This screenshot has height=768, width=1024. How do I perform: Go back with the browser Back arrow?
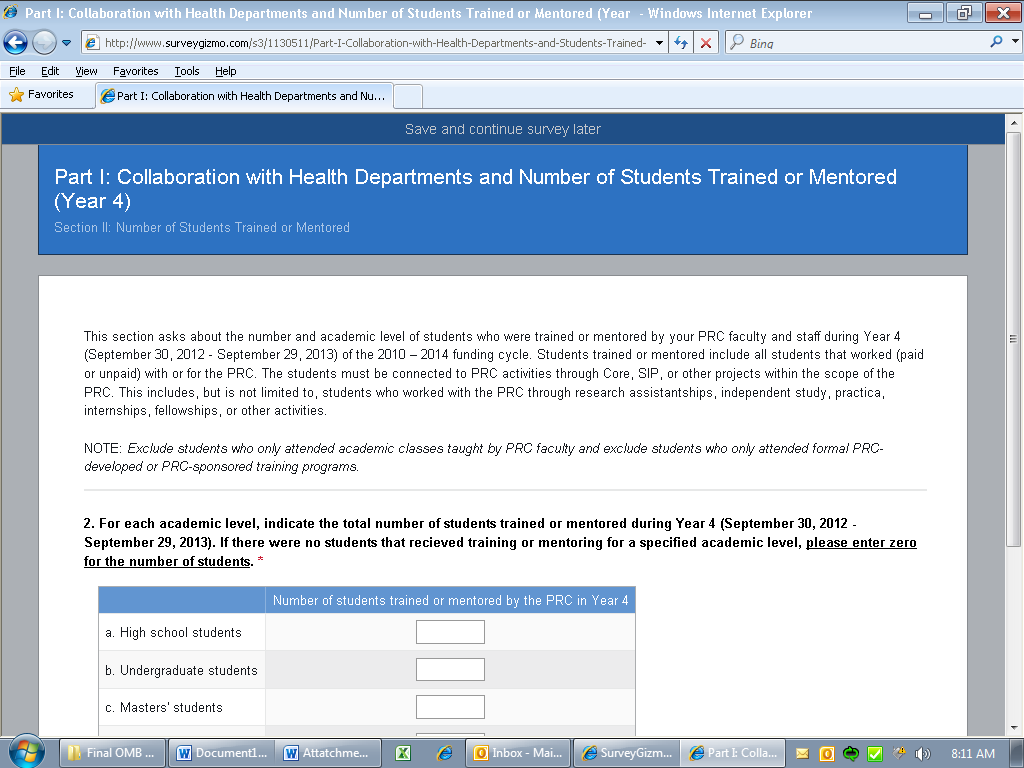(16, 43)
